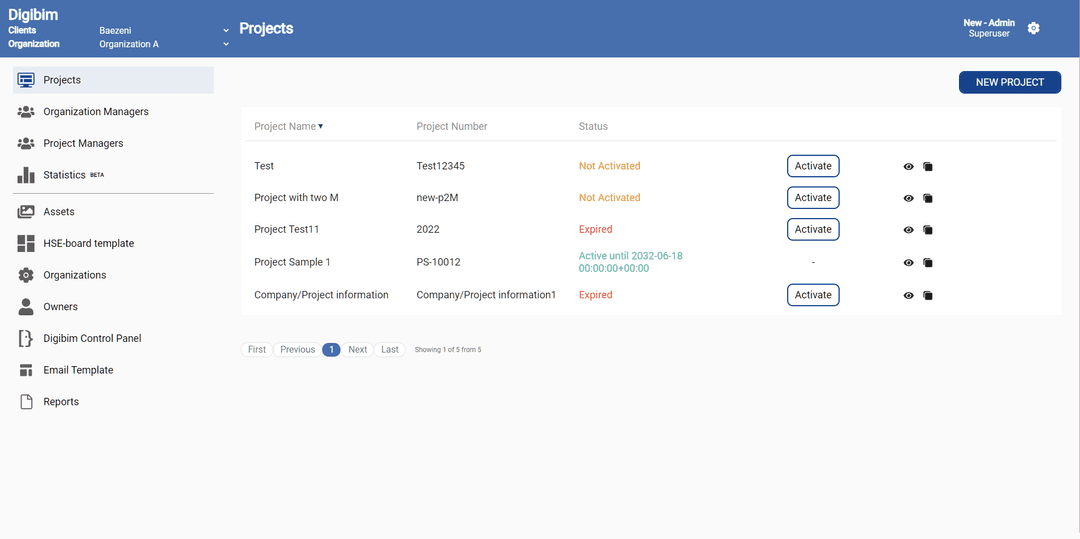The height and width of the screenshot is (539, 1080).
Task: Copy the Project Test11 row using duplicate icon
Action: [927, 230]
